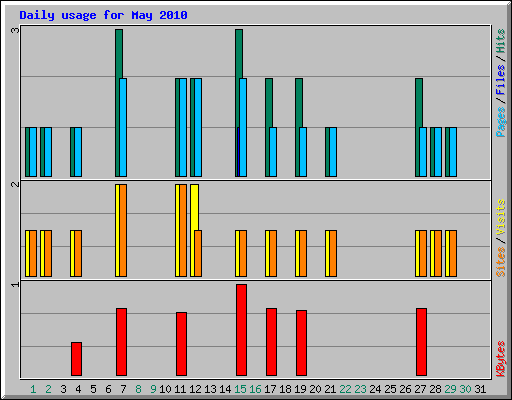Click the "Daily usage for May 2010" title
The height and width of the screenshot is (400, 512).
(x=103, y=15)
